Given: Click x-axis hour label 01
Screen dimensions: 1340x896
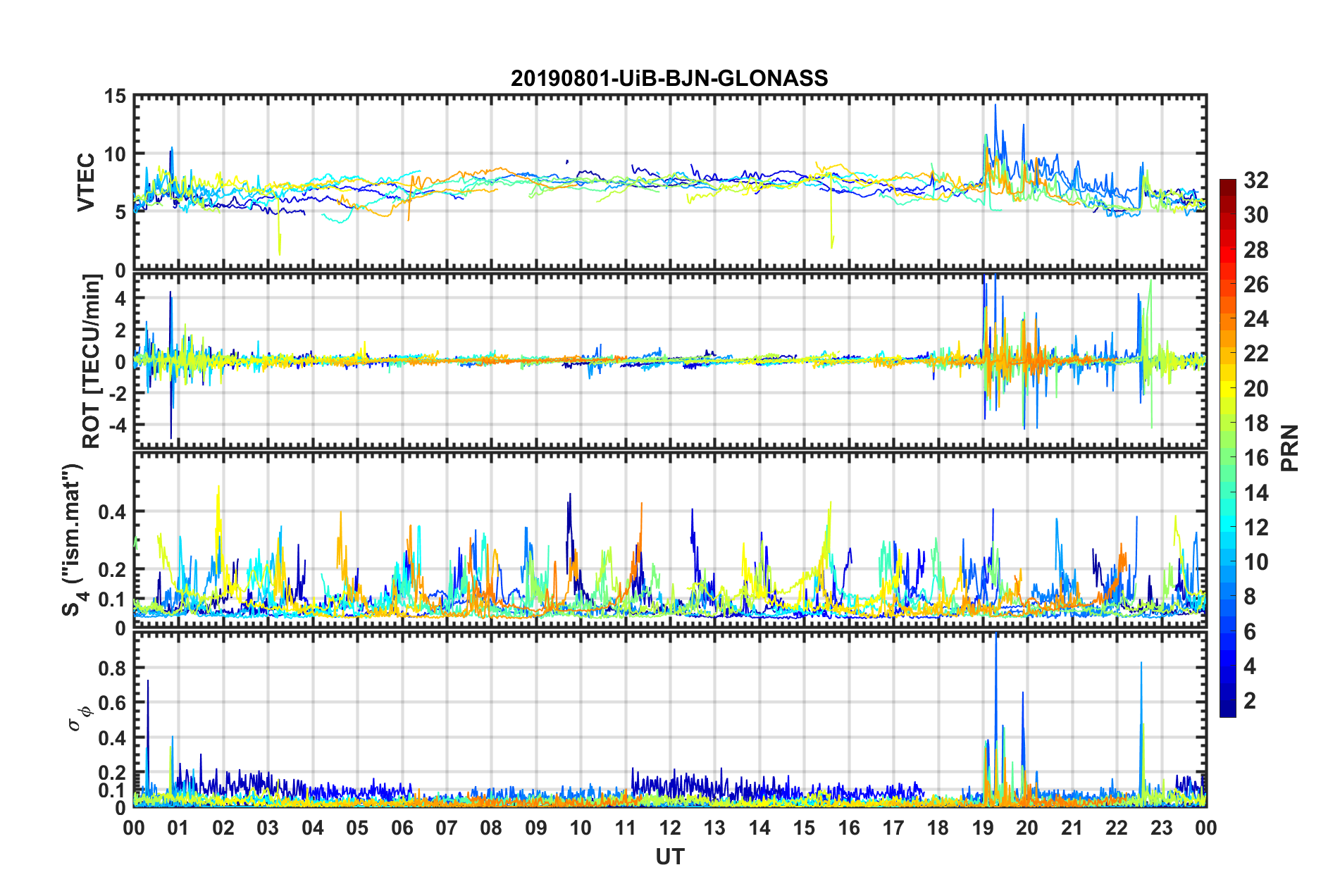Looking at the screenshot, I should [178, 828].
